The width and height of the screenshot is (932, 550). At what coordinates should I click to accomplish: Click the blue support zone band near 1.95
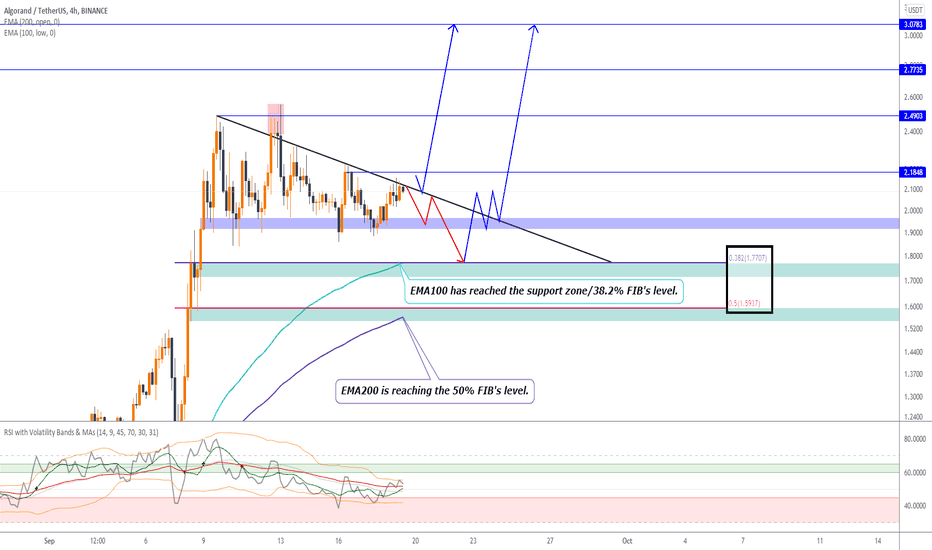point(550,224)
